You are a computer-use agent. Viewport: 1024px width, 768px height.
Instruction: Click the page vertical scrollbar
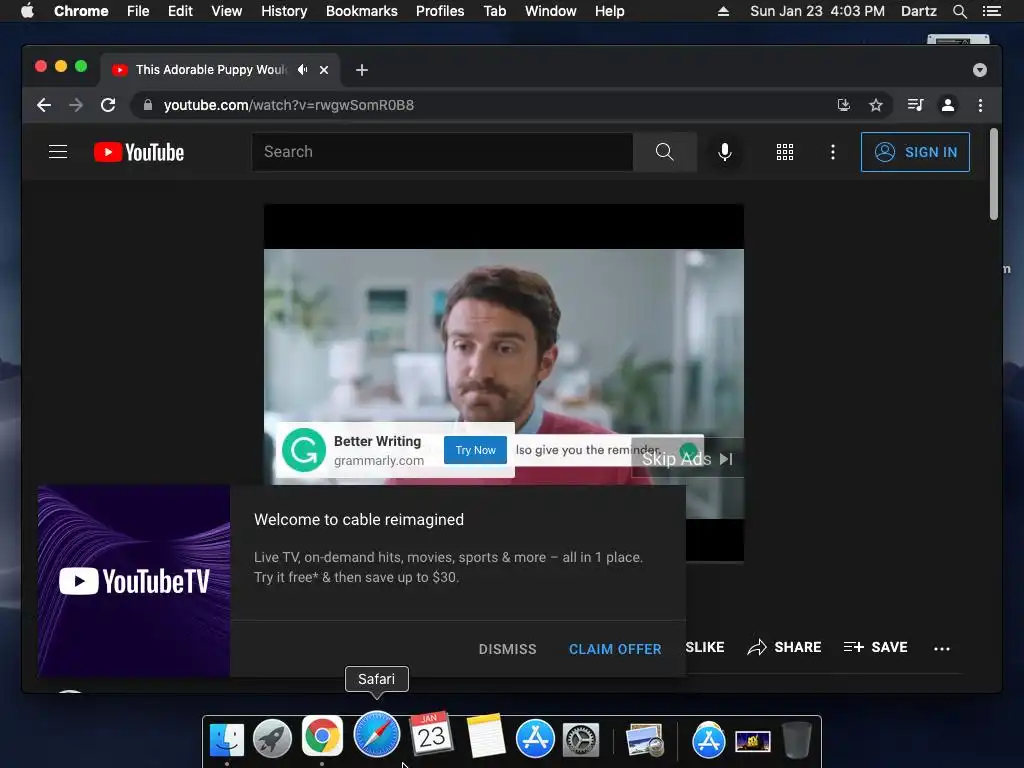pos(993,174)
